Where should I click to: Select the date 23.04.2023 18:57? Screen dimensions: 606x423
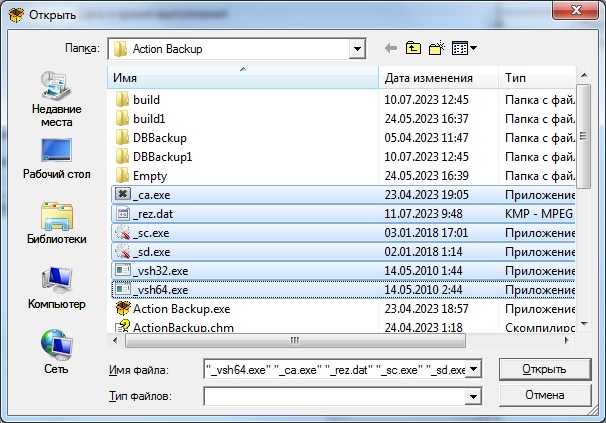click(426, 308)
